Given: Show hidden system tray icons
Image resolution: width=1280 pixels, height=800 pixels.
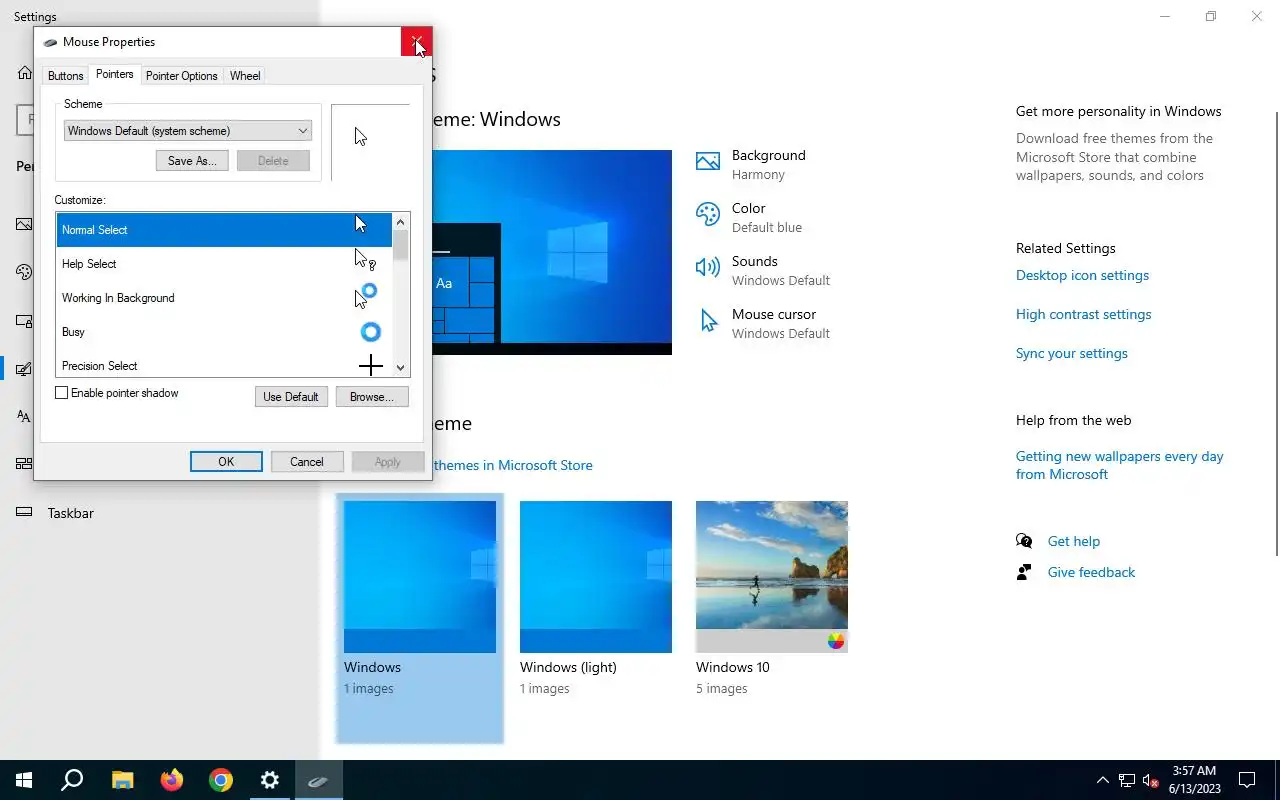Looking at the screenshot, I should tap(1103, 780).
